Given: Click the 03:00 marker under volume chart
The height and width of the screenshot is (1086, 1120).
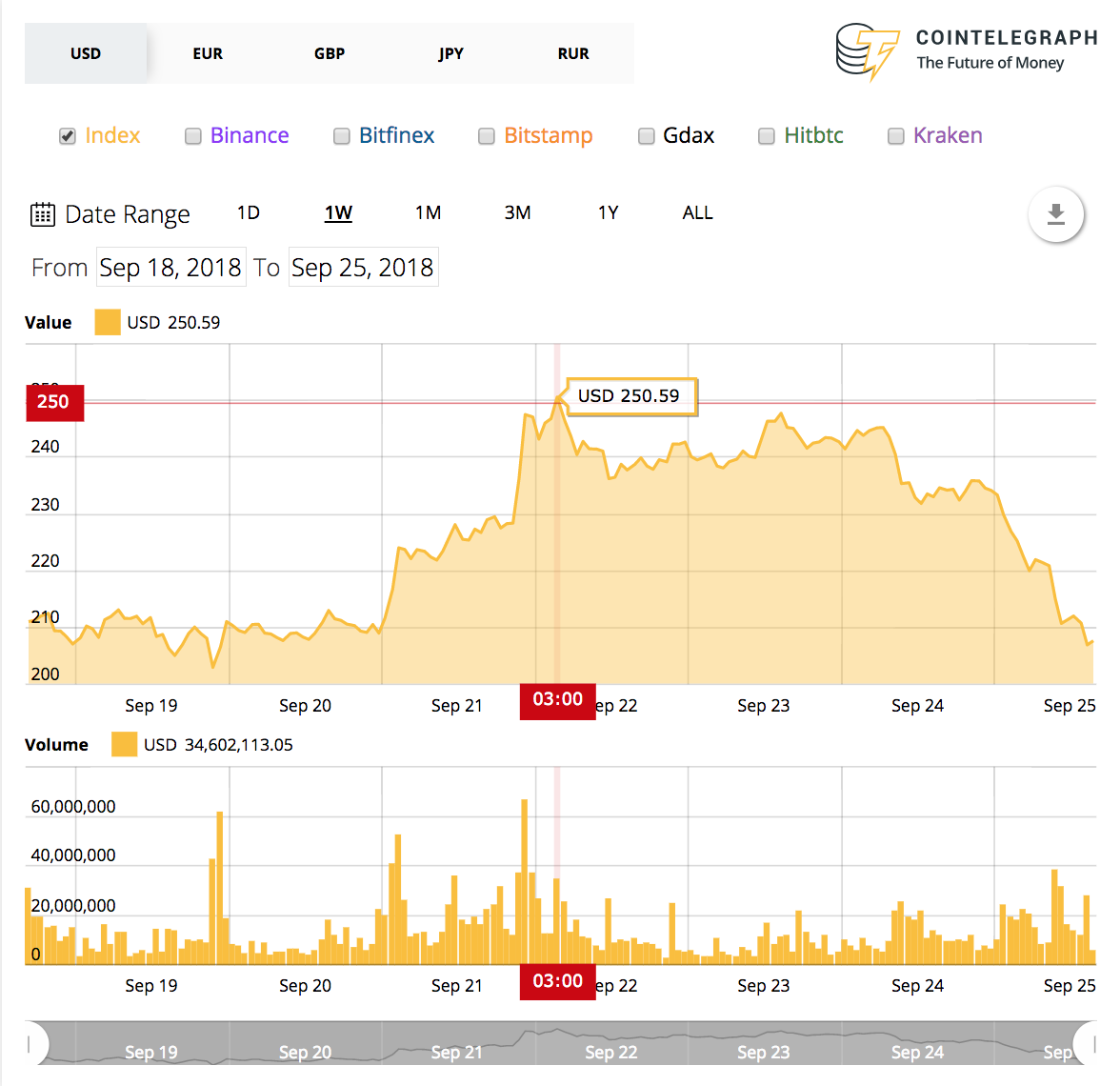Looking at the screenshot, I should [x=558, y=981].
